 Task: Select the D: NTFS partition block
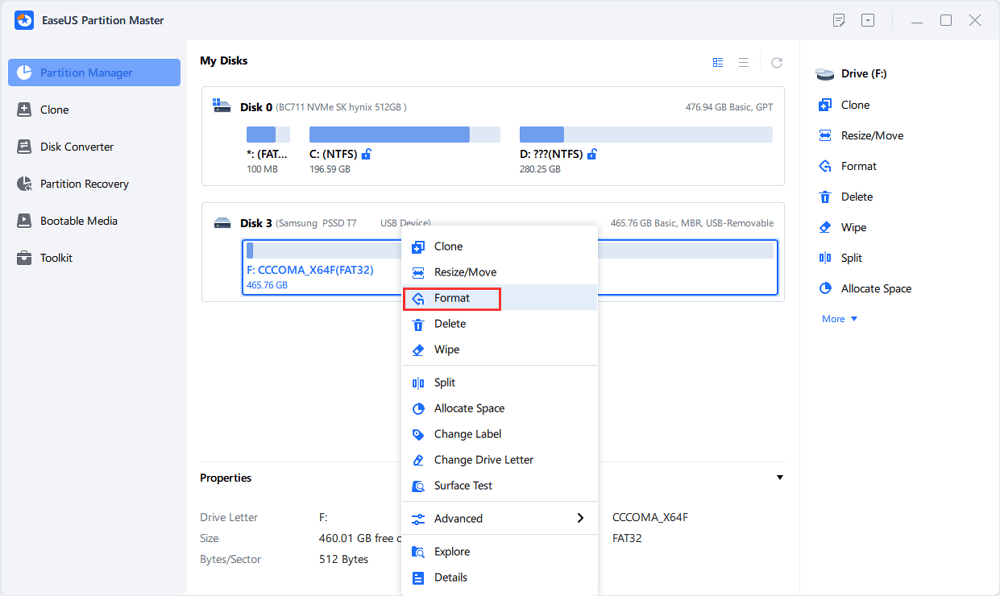click(645, 144)
